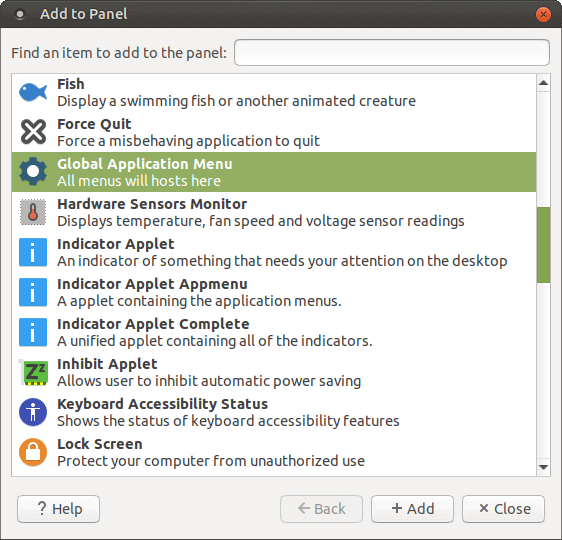Select the blue Fish applet icon
Image resolution: width=562 pixels, height=540 pixels.
click(x=33, y=92)
